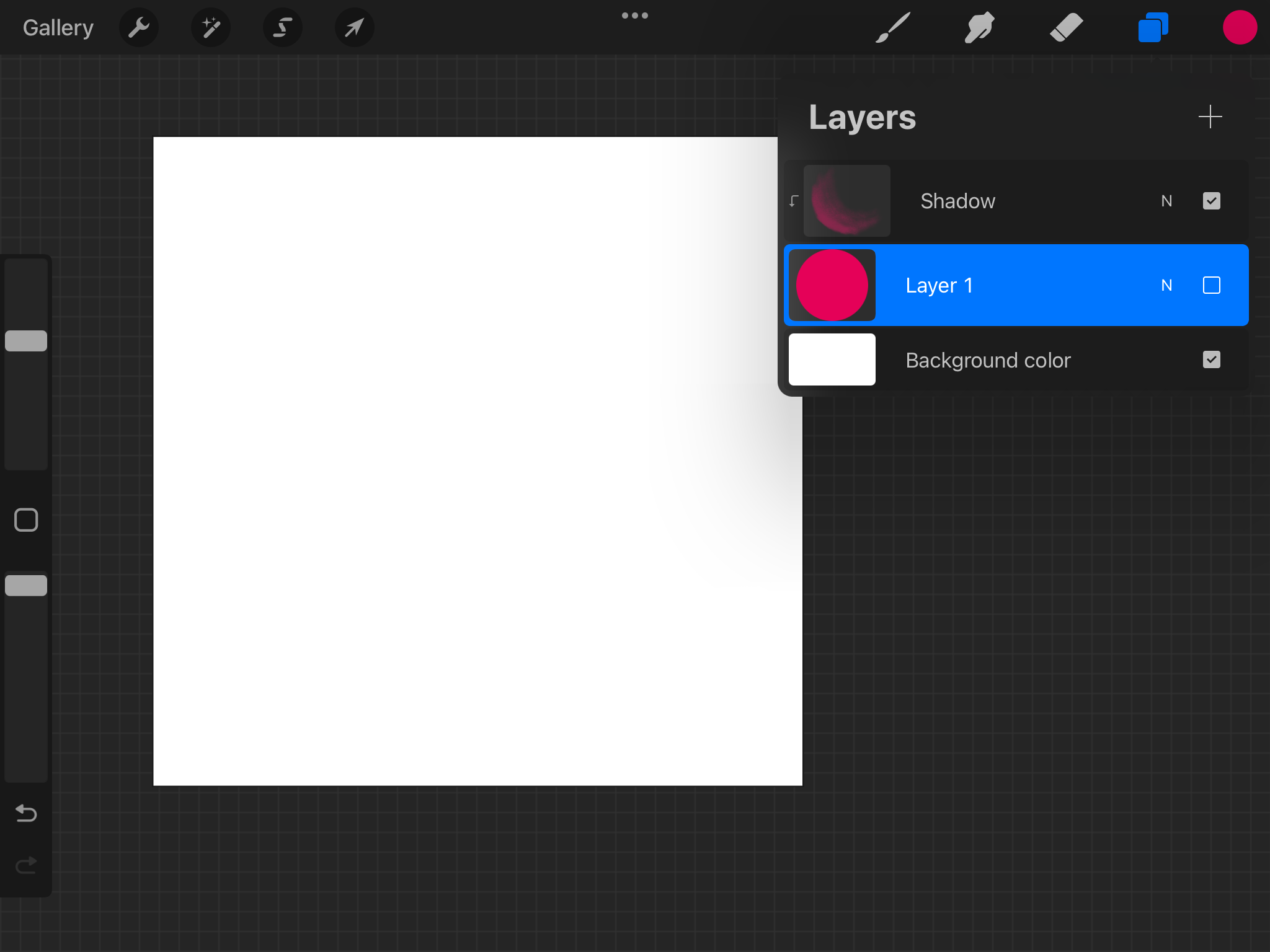Hide the Background color layer
Screen dimensions: 1270x952
pos(1211,359)
